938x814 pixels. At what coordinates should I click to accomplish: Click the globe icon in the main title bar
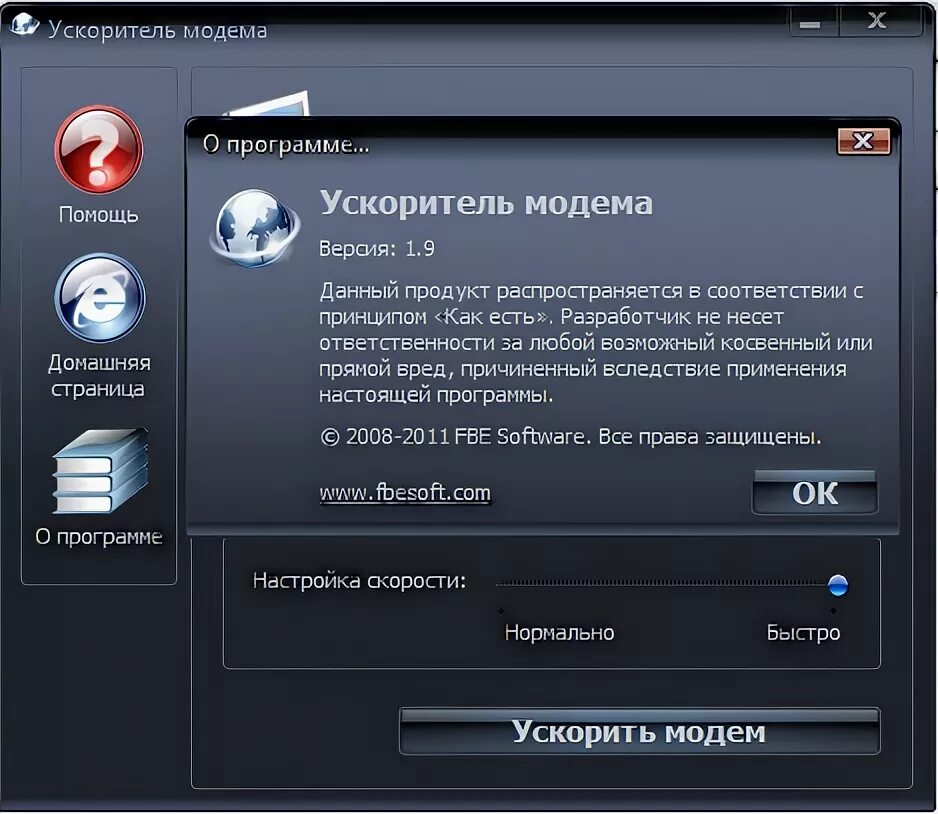(x=25, y=25)
